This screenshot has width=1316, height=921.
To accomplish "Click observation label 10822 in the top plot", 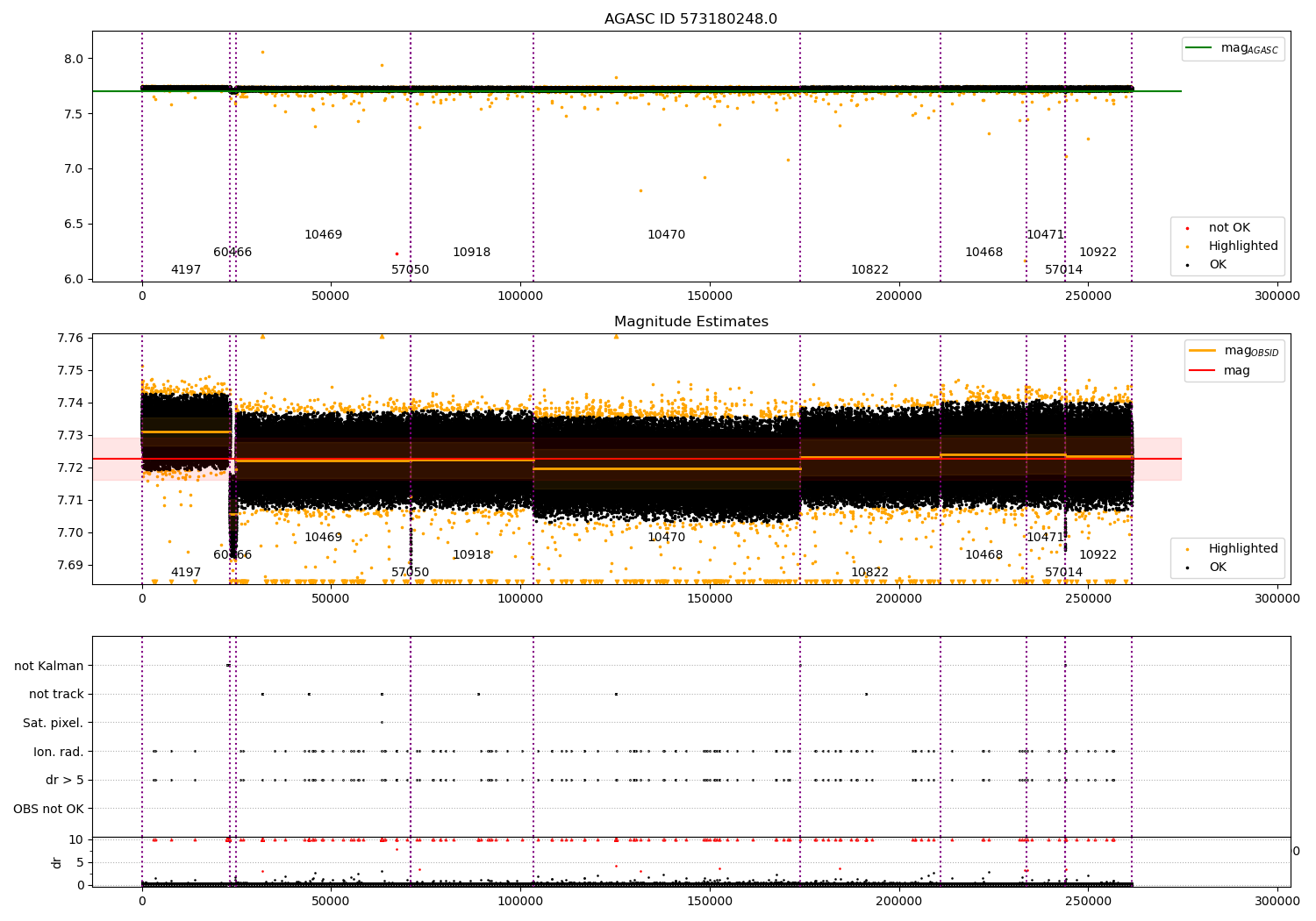I will (869, 270).
